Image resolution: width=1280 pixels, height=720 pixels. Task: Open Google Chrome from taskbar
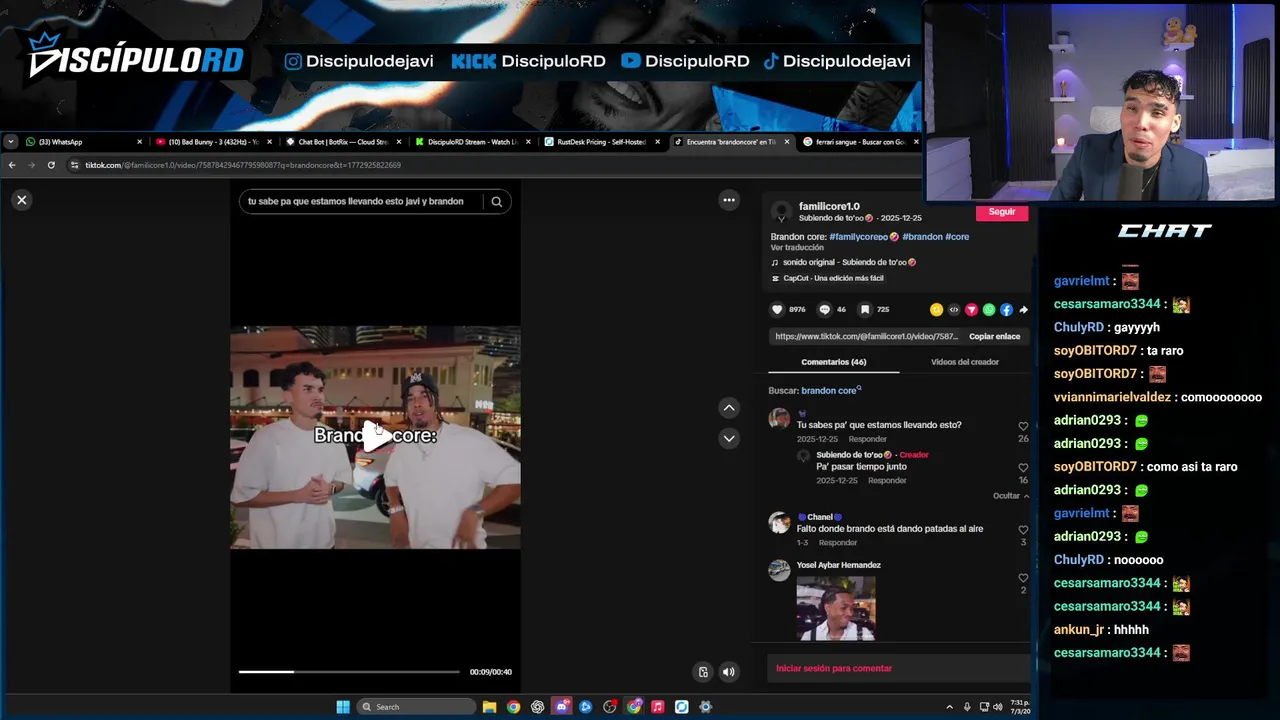tap(513, 707)
